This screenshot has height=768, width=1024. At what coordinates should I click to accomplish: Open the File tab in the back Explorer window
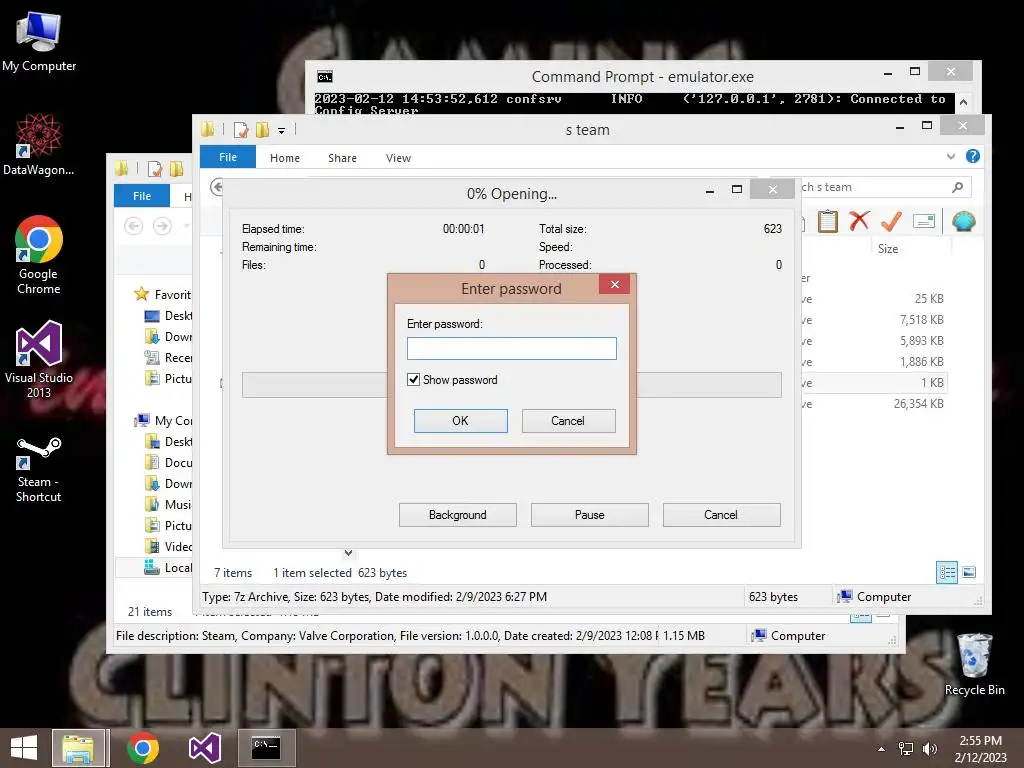[142, 196]
